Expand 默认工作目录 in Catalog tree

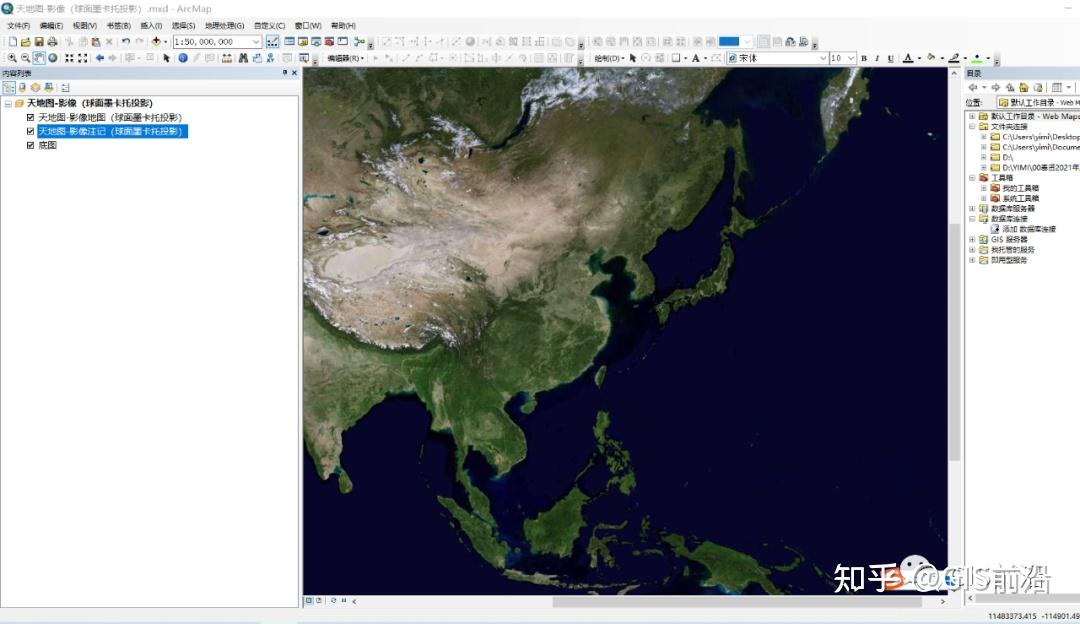tap(972, 116)
